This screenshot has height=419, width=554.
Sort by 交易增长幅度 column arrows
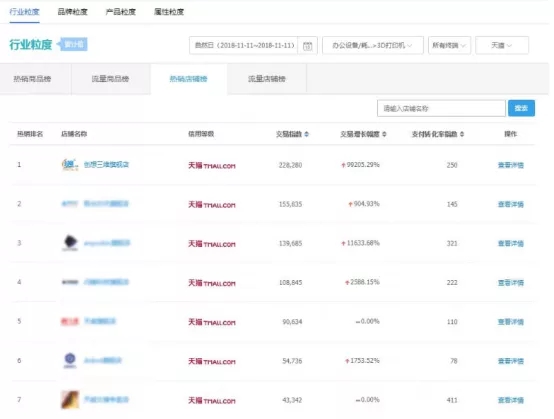pos(384,134)
